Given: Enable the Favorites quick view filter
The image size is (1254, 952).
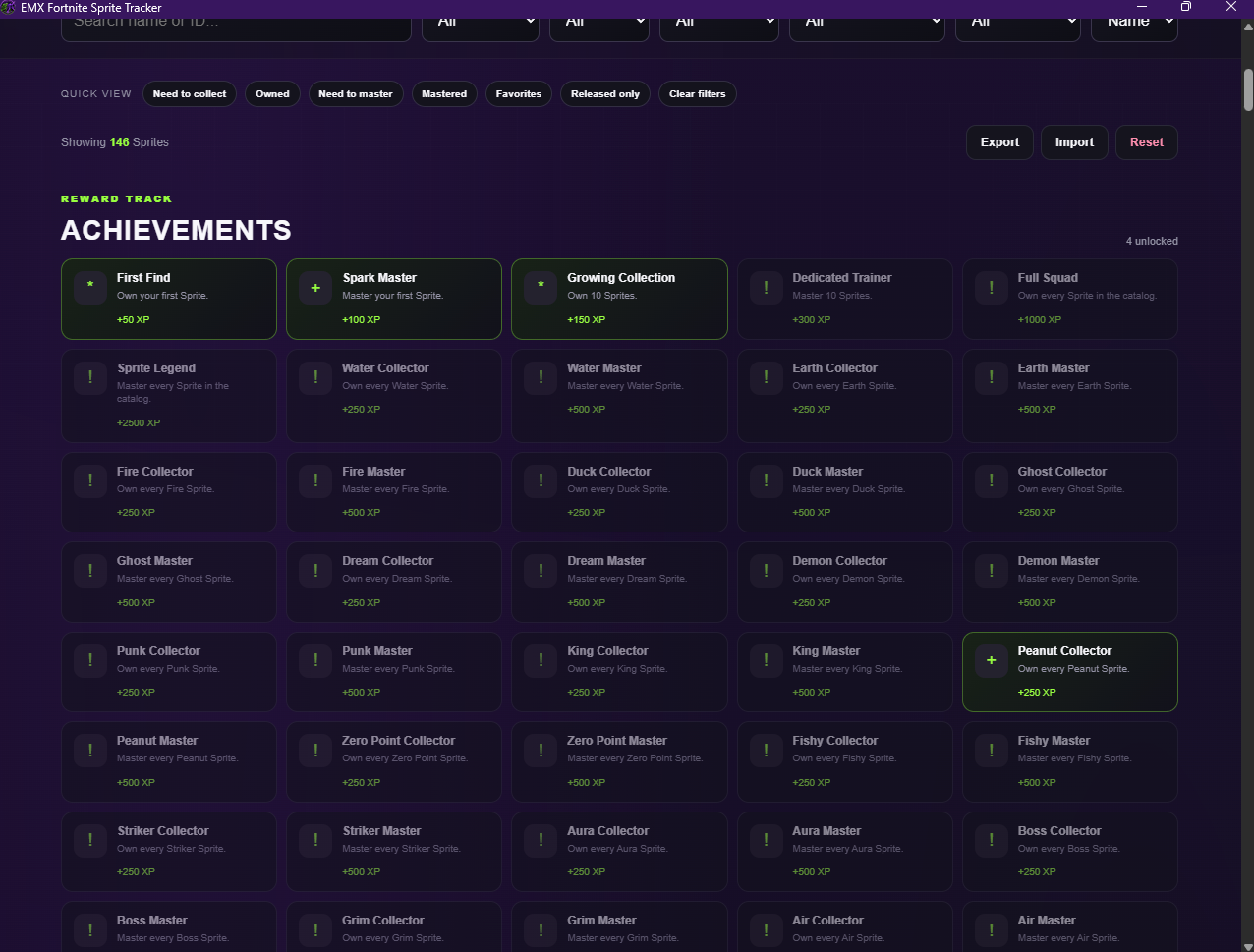Looking at the screenshot, I should 519,94.
